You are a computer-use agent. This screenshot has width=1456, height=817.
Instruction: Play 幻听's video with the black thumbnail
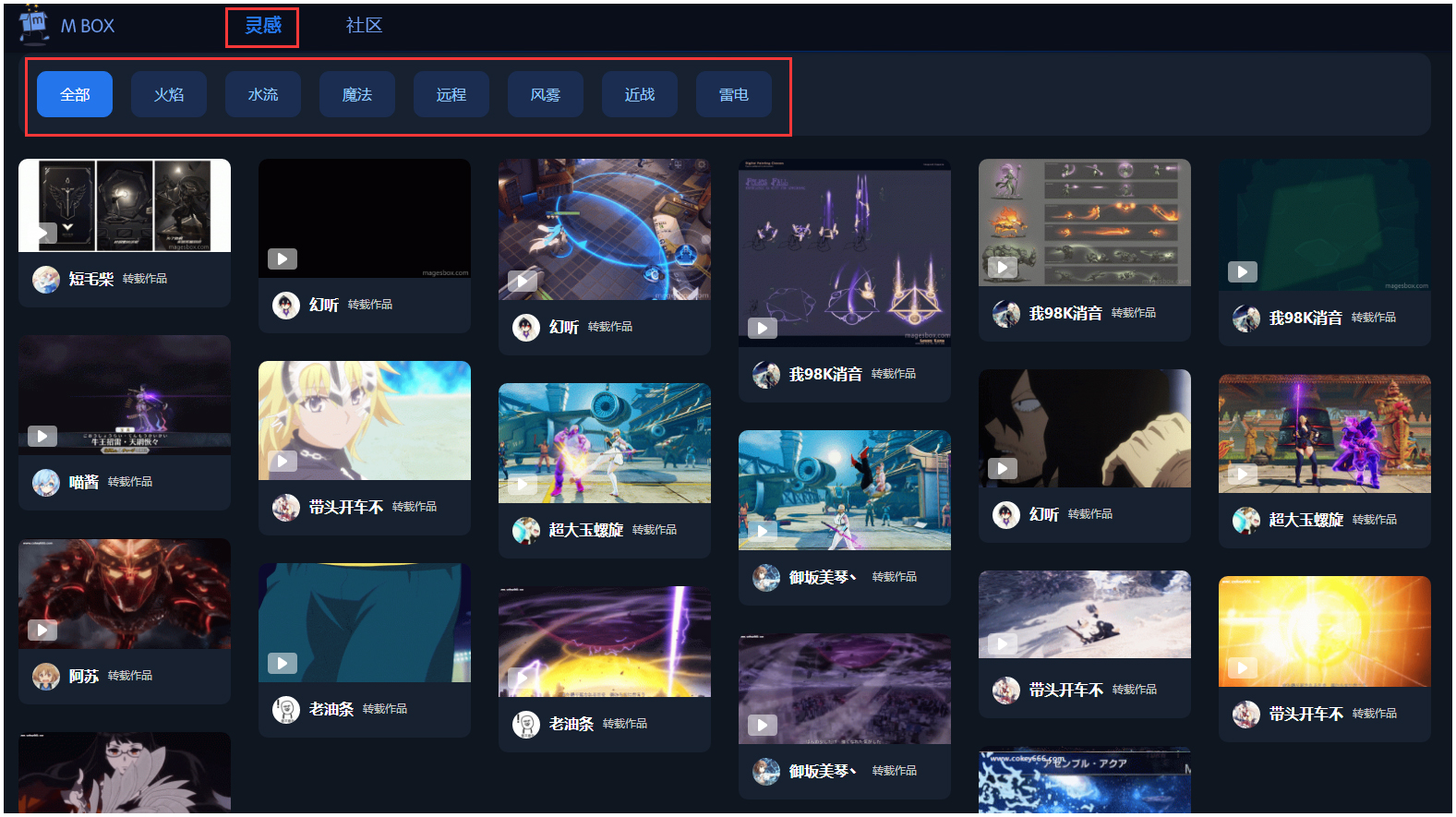pos(283,258)
